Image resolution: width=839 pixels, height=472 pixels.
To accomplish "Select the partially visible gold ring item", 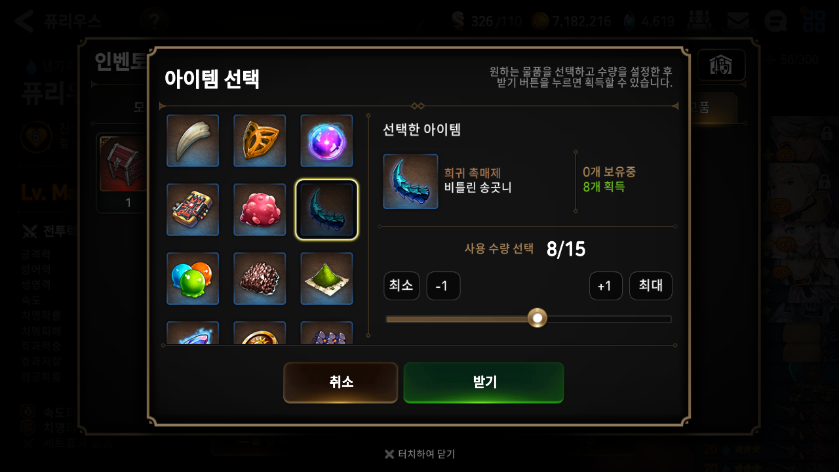I will pos(260,333).
